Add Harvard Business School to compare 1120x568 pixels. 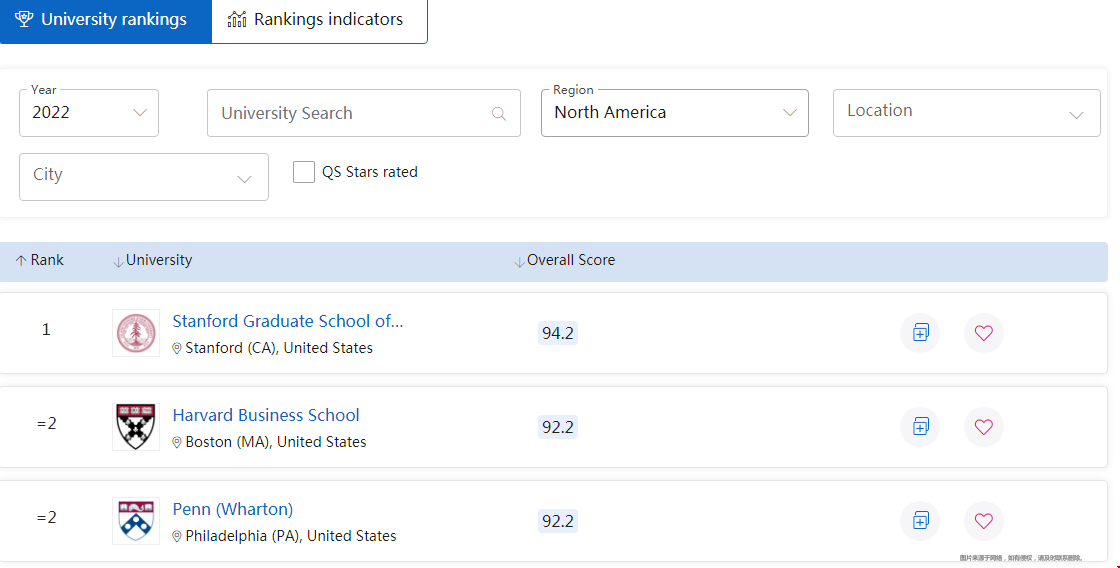[x=920, y=427]
